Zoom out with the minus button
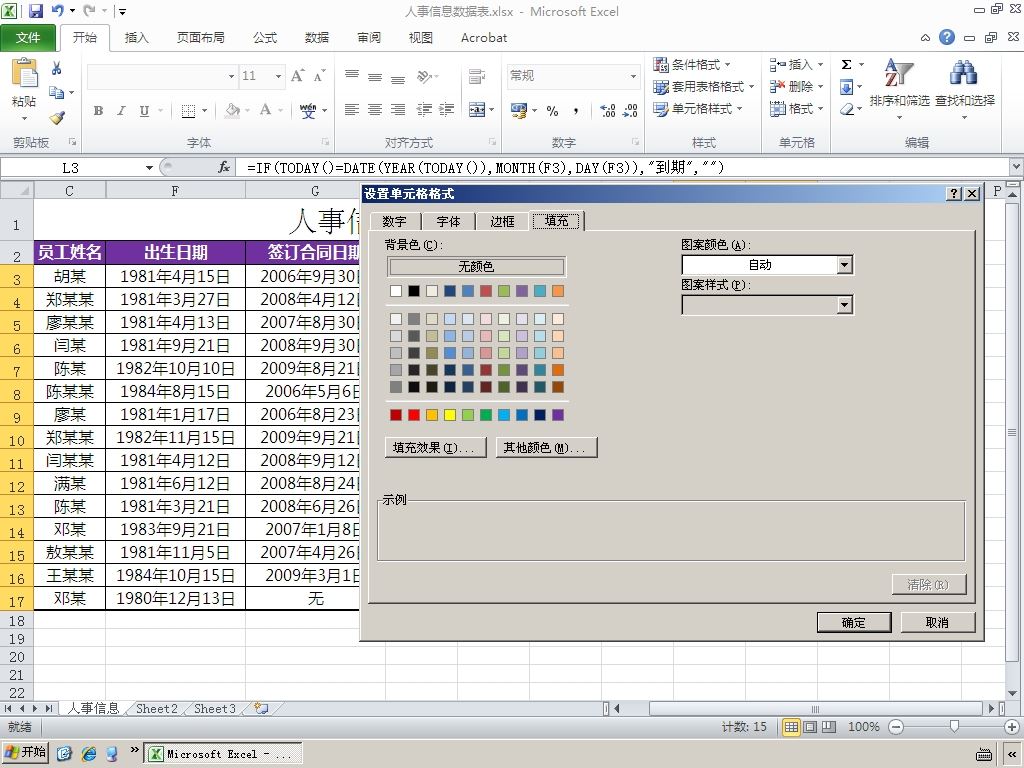 (x=896, y=727)
